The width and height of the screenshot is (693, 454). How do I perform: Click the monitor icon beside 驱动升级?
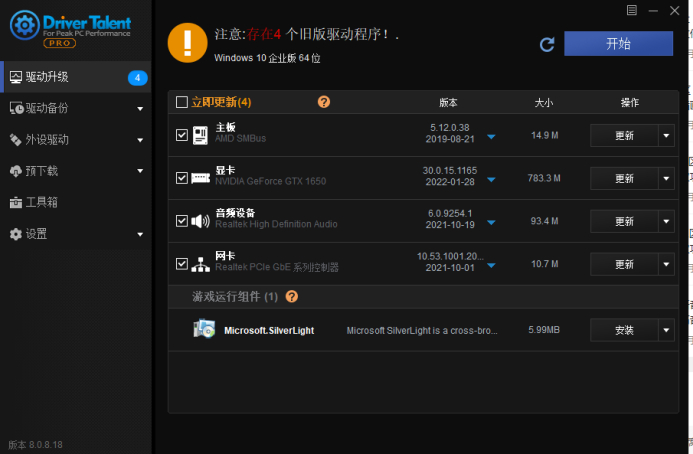(16, 77)
